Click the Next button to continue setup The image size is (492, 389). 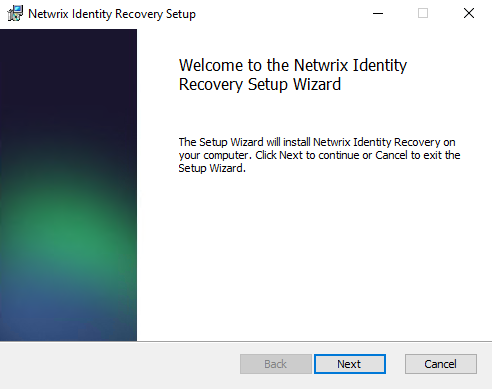[350, 364]
